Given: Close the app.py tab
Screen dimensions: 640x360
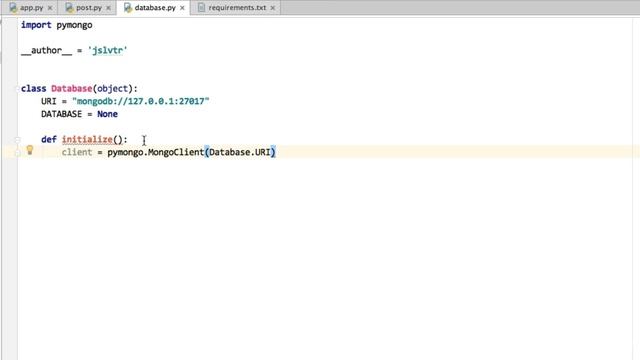Looking at the screenshot, I should pyautogui.click(x=50, y=8).
